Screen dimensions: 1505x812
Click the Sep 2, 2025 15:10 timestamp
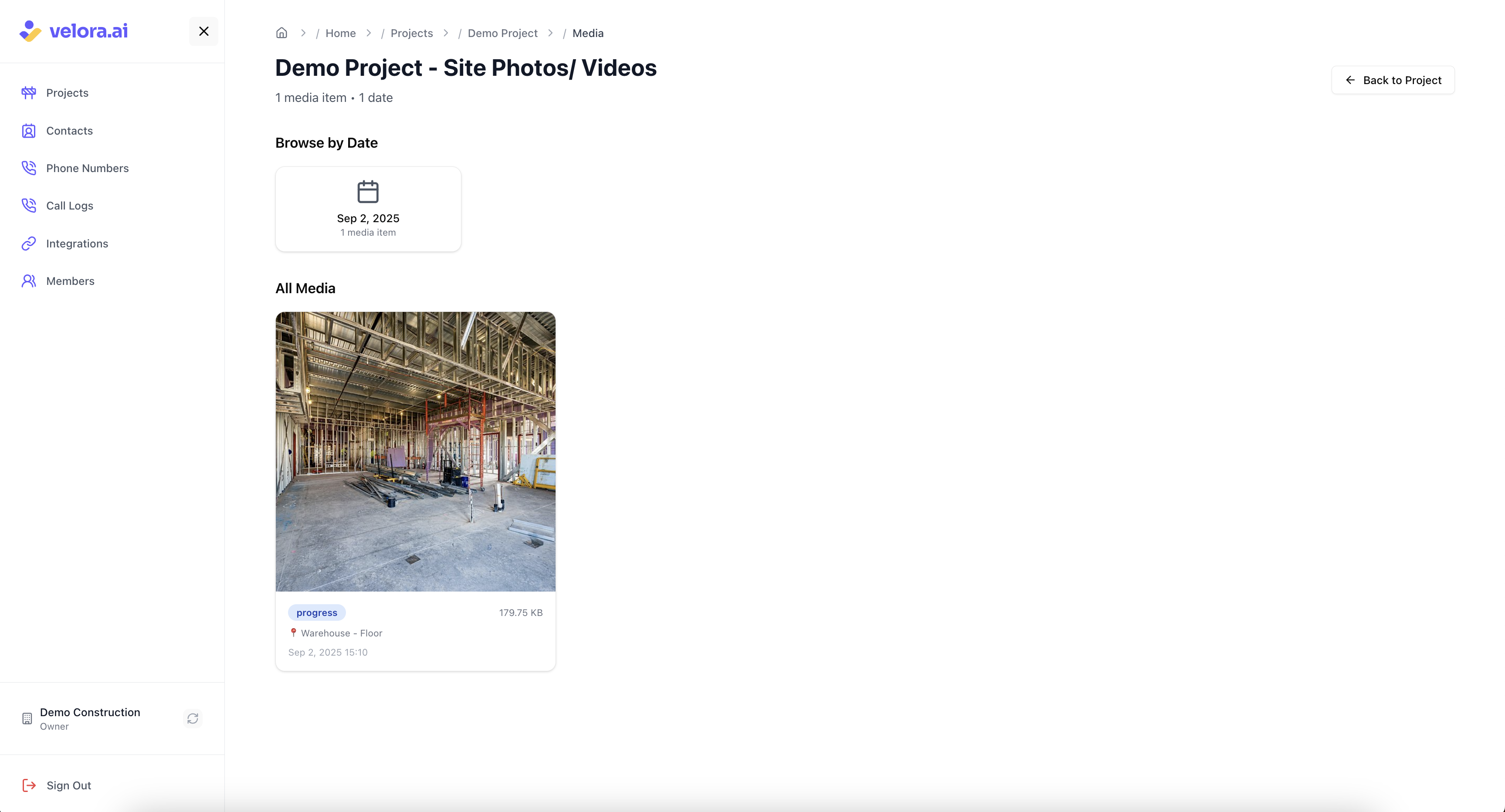click(x=328, y=653)
